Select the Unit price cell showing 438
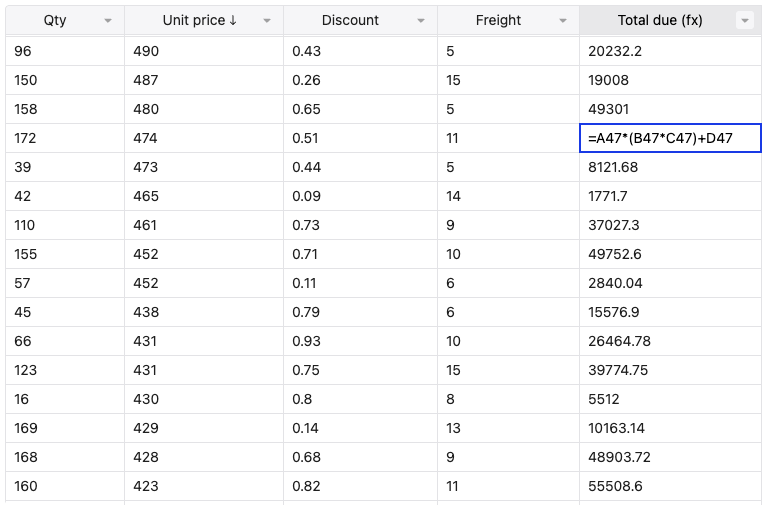Image resolution: width=778 pixels, height=516 pixels. [x=204, y=312]
